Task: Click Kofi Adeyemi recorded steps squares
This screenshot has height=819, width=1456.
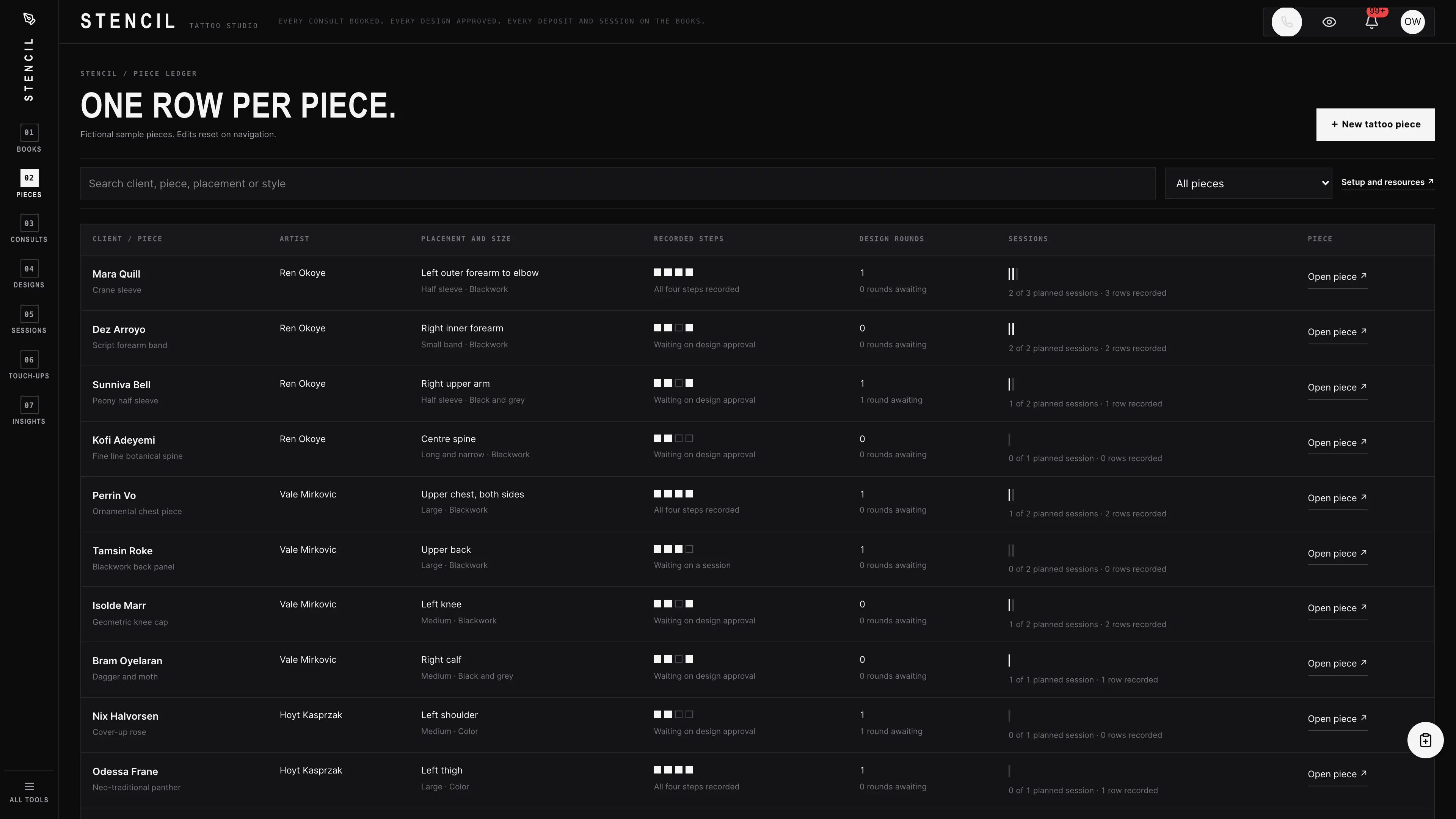Action: [x=673, y=439]
